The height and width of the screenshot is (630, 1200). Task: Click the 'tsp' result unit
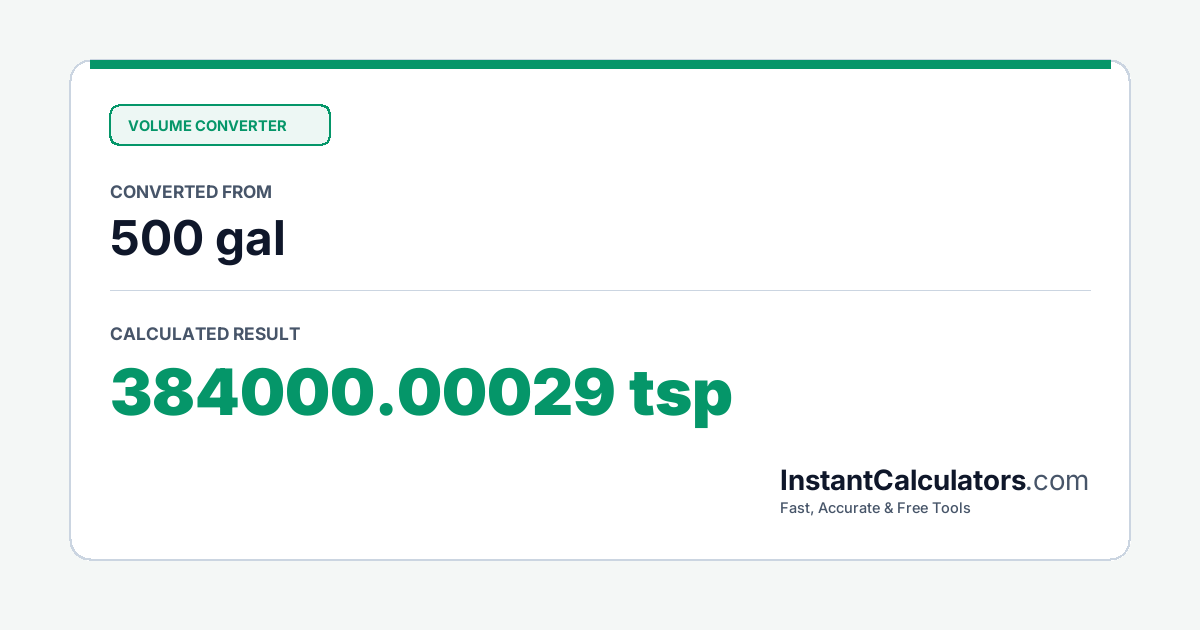click(x=681, y=396)
